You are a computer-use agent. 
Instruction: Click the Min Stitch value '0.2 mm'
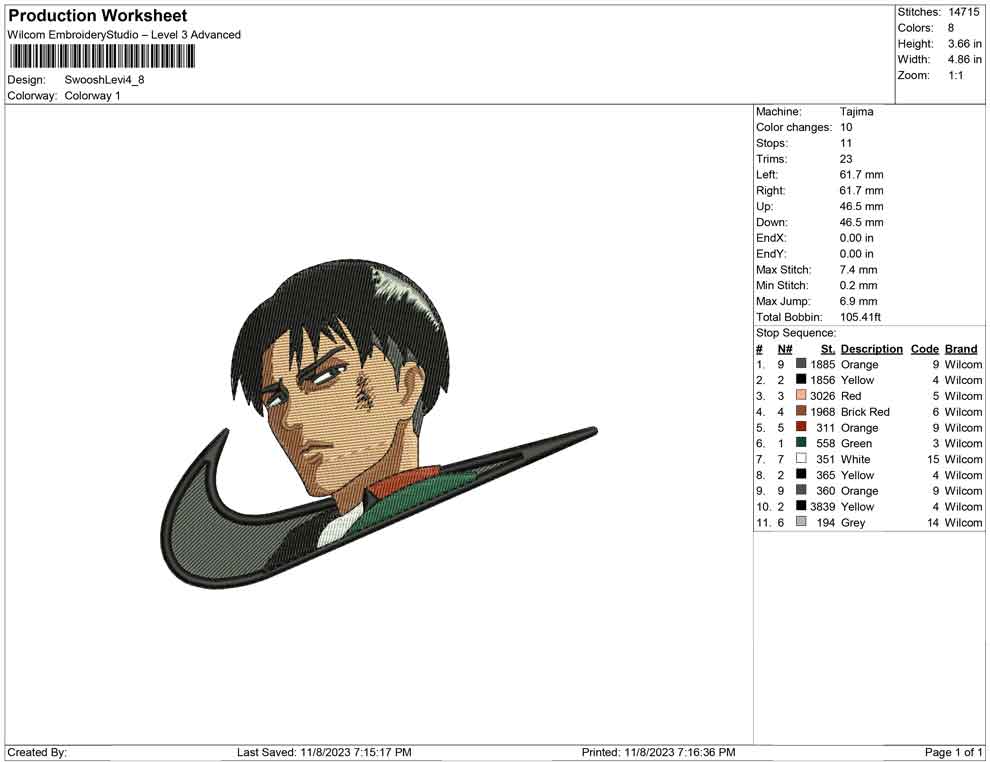(x=859, y=285)
